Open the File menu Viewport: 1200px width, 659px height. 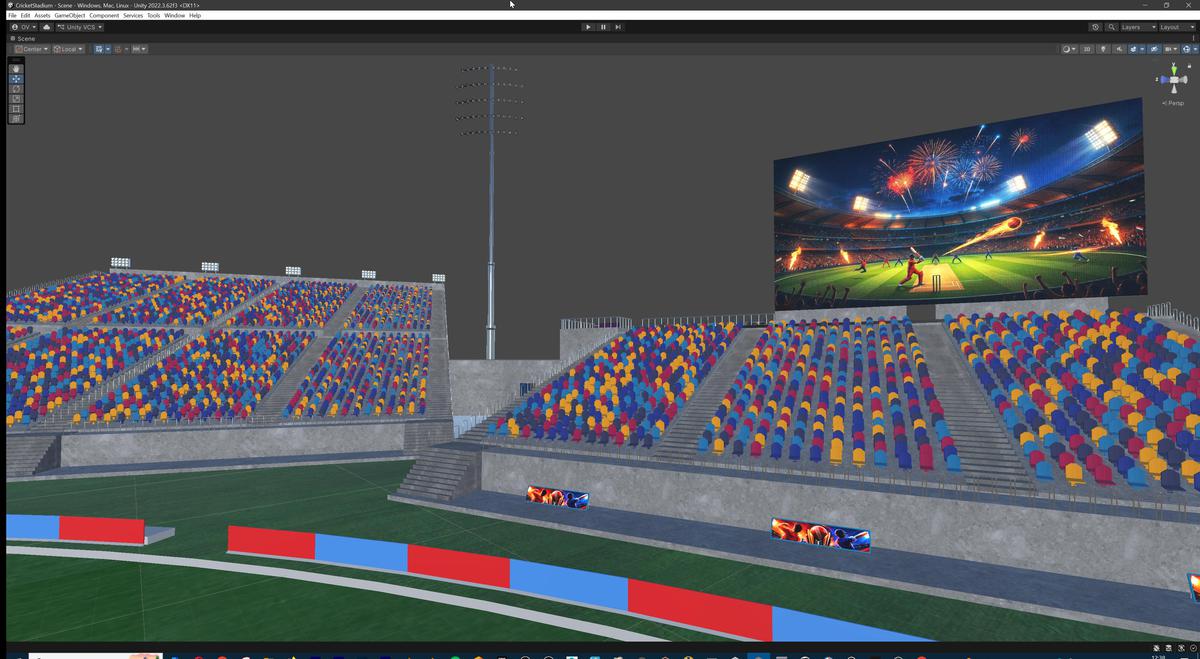[12, 15]
